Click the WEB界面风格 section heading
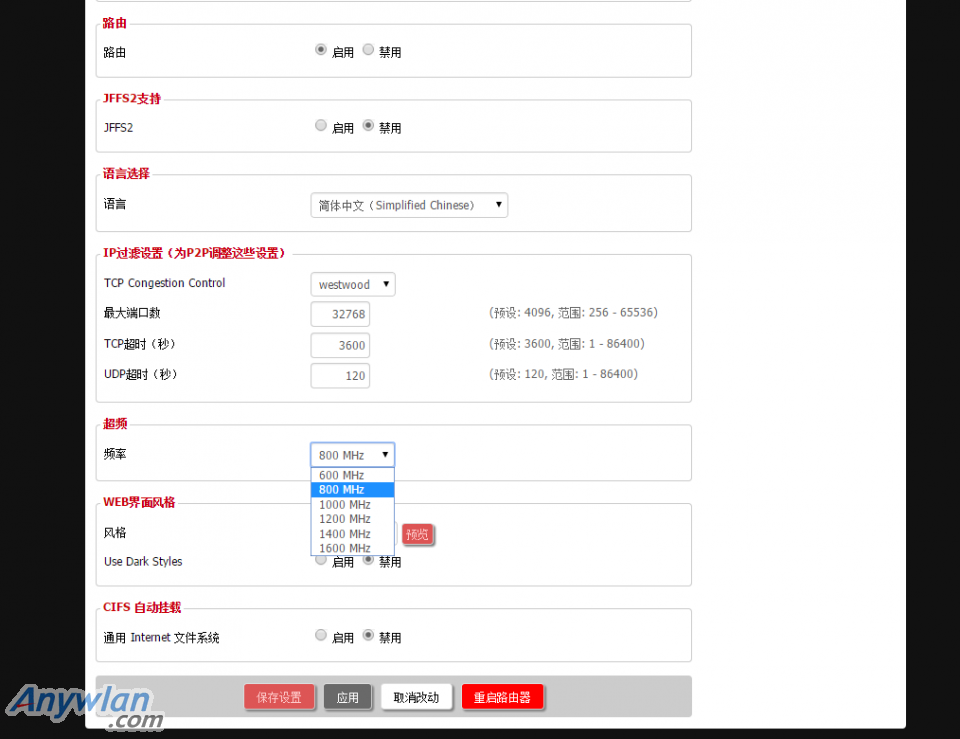 coord(139,502)
